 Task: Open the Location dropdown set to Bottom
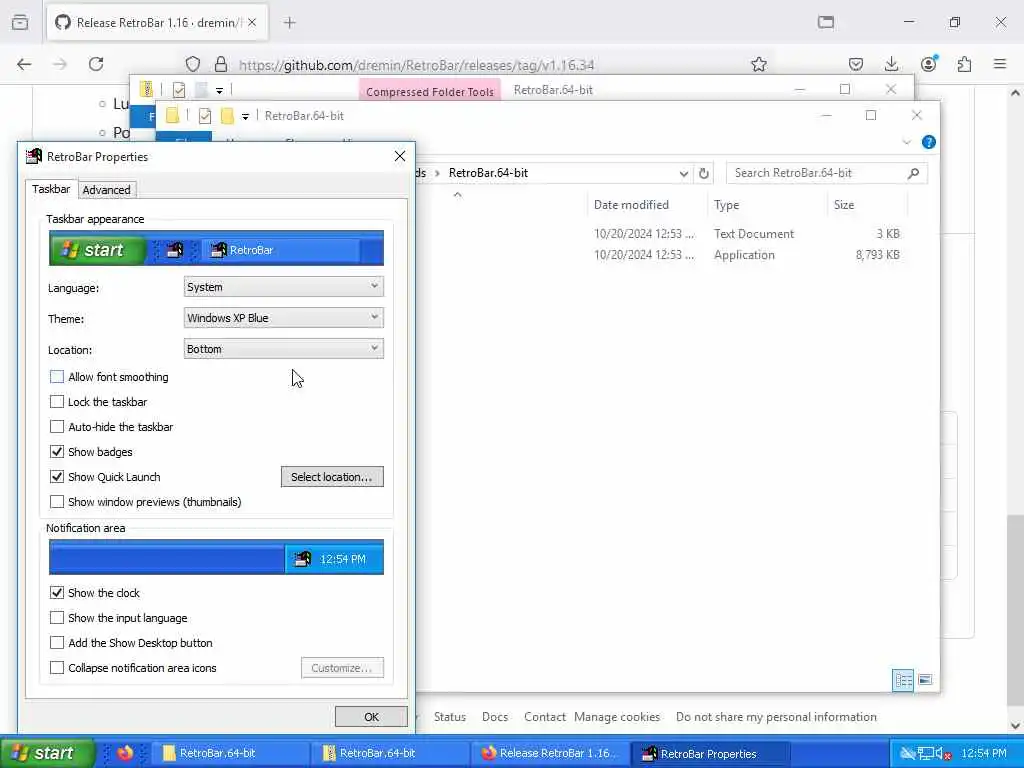[x=283, y=349]
